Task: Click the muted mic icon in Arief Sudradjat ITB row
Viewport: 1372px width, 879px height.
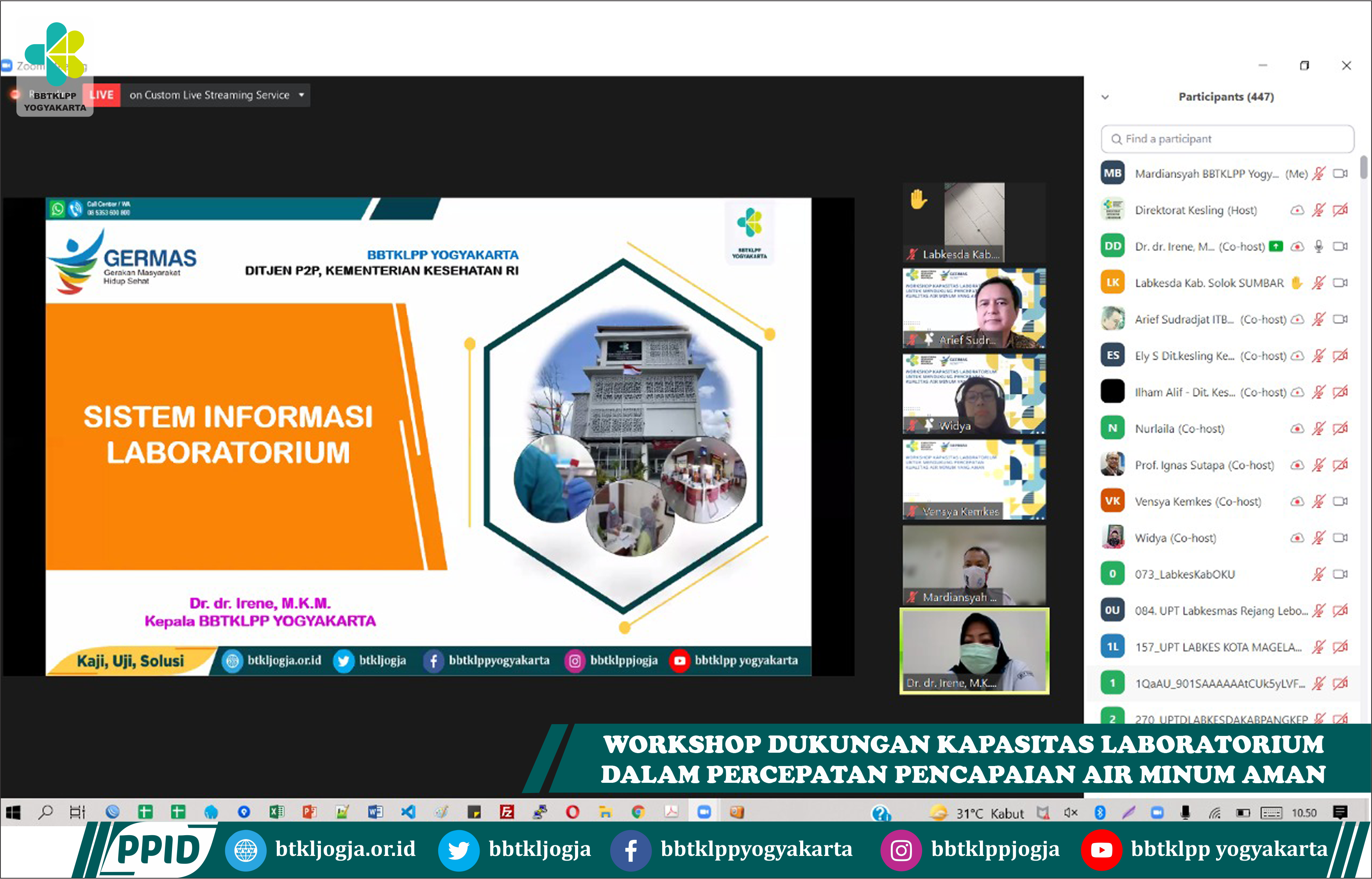Action: [1318, 319]
